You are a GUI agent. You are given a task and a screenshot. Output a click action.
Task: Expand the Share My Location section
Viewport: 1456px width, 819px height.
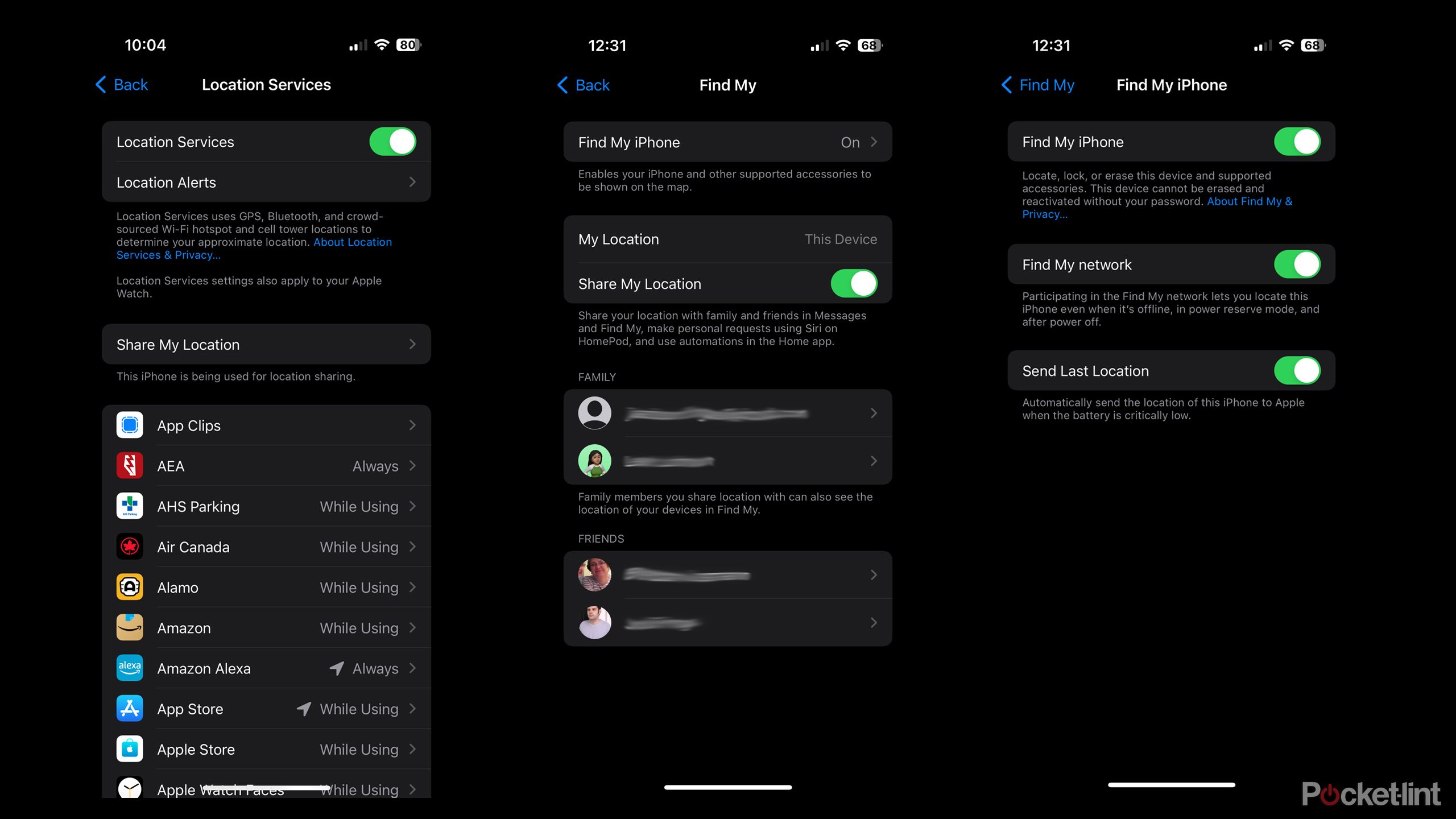pos(266,344)
